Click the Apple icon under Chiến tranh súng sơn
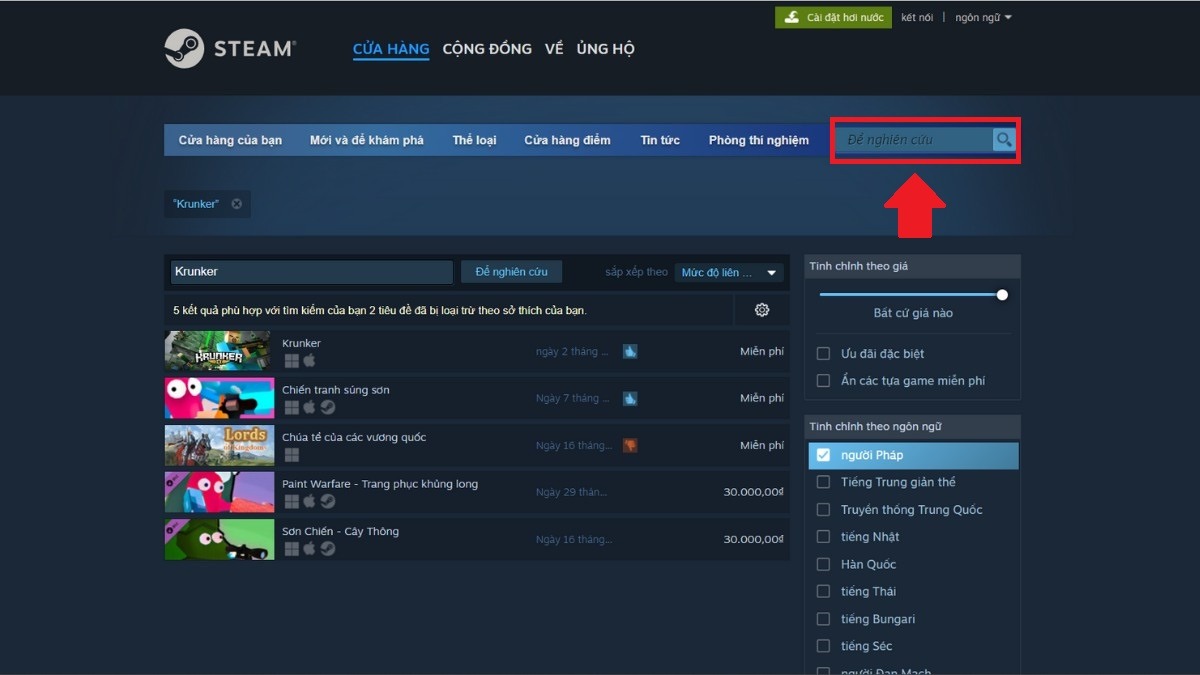 point(309,407)
